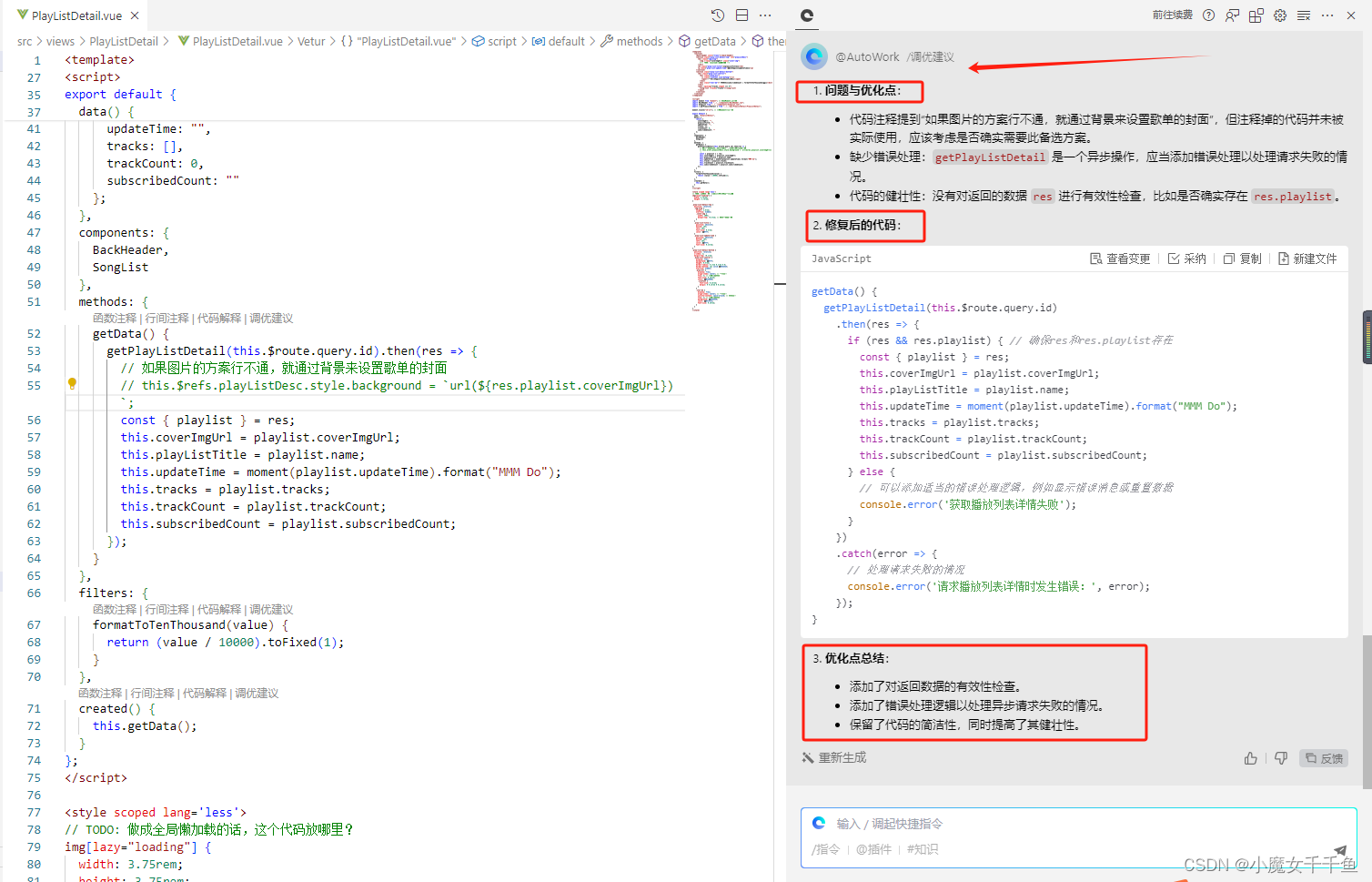Click the /调优建议 command text in chat header
The height and width of the screenshot is (882, 1372).
pos(931,57)
